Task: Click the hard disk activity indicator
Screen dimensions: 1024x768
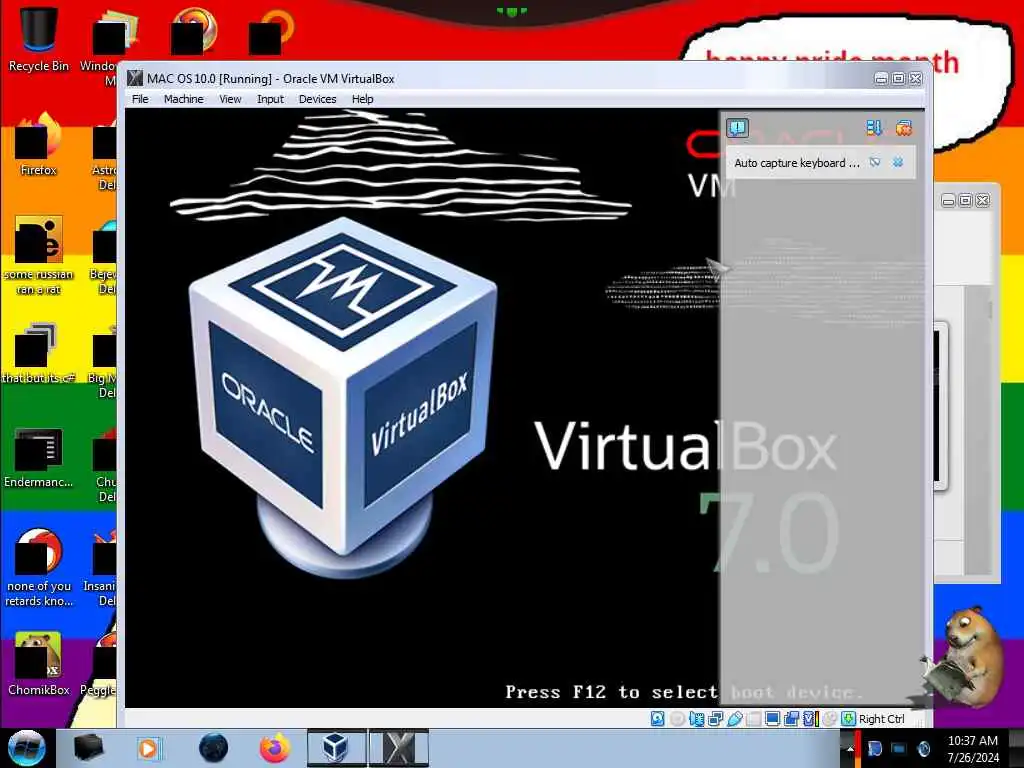Action: pyautogui.click(x=658, y=719)
